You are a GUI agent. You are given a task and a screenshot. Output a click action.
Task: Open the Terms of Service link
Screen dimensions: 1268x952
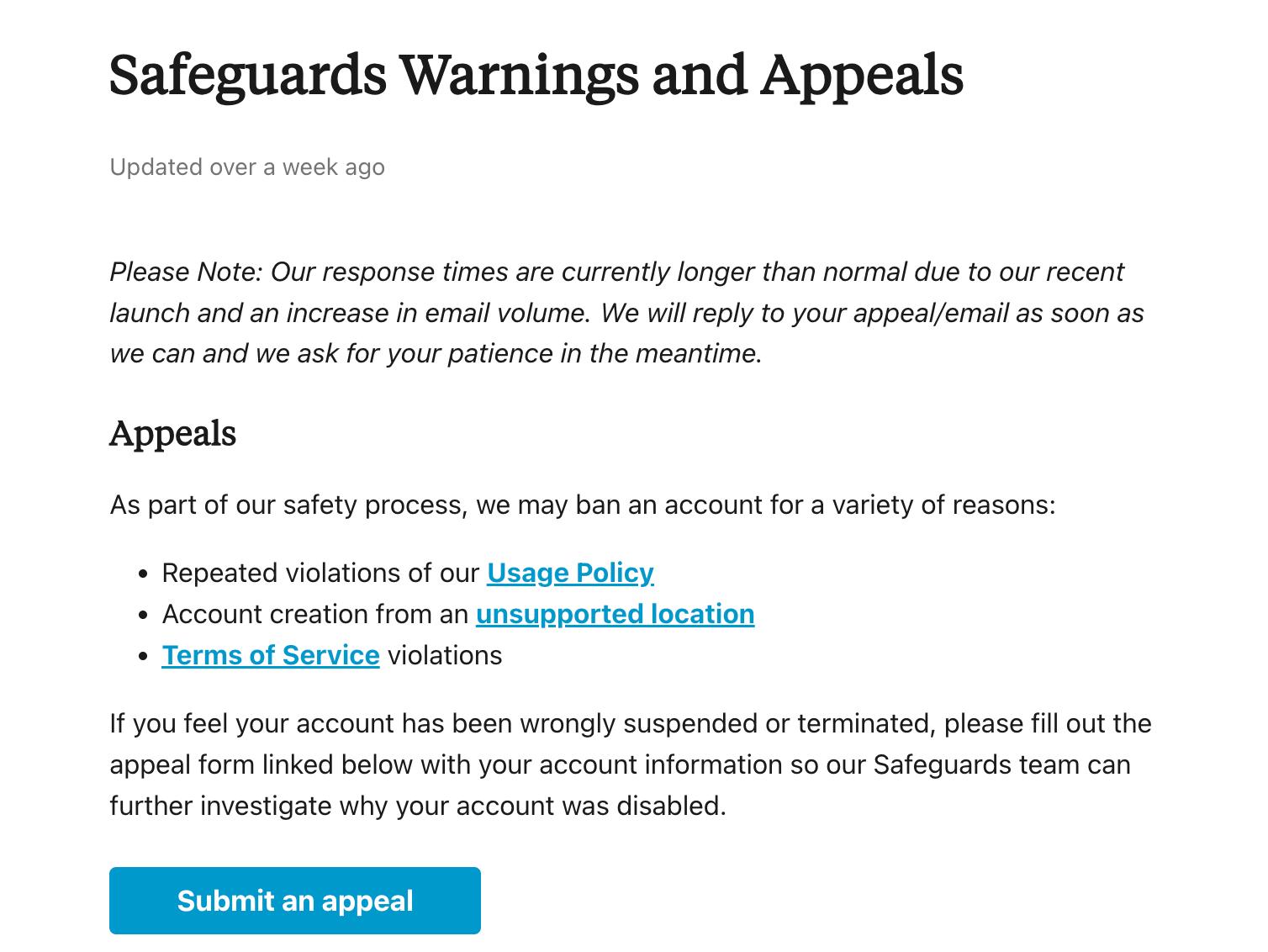click(270, 655)
